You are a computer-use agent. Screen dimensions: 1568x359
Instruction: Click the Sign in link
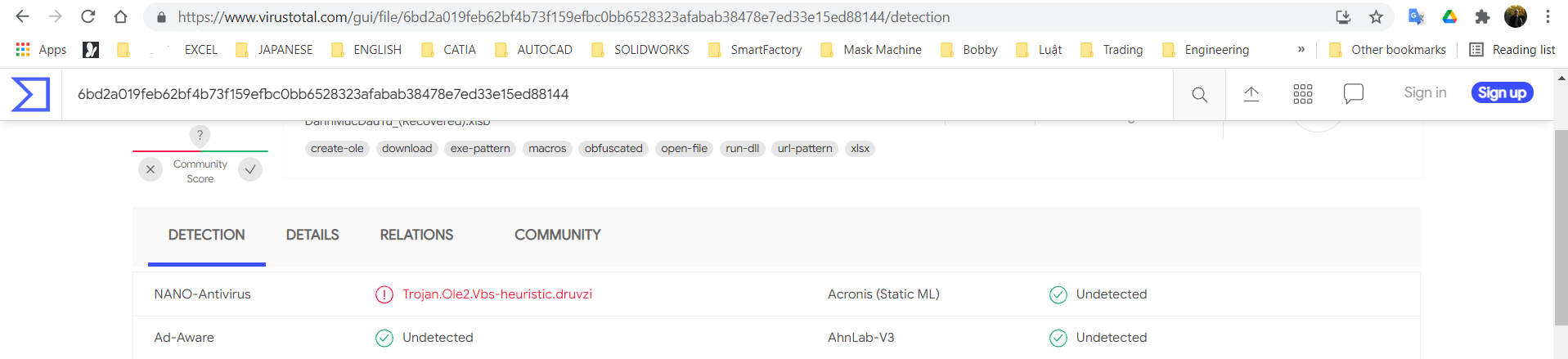[1425, 93]
